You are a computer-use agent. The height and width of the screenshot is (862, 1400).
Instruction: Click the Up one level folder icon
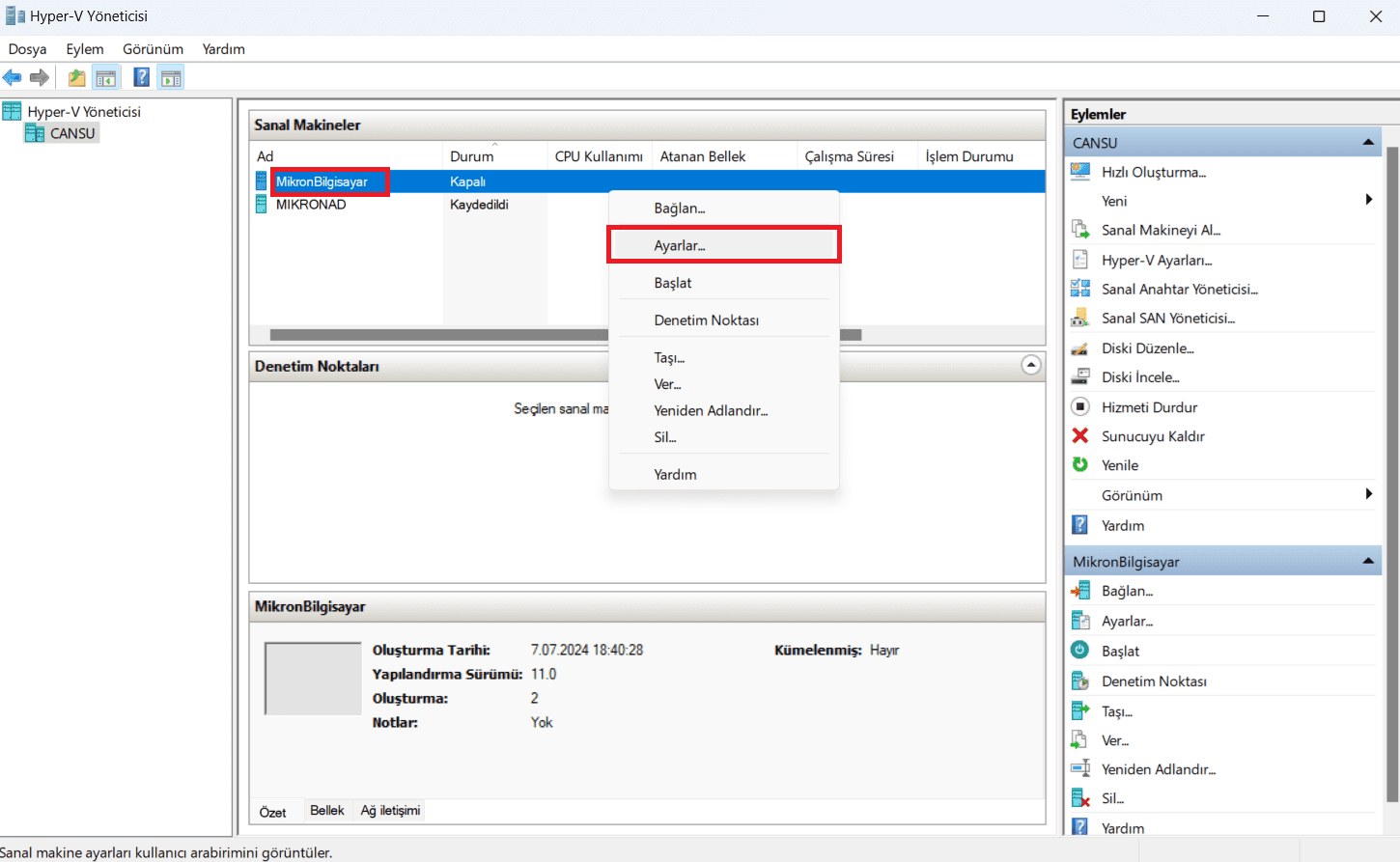tap(76, 78)
